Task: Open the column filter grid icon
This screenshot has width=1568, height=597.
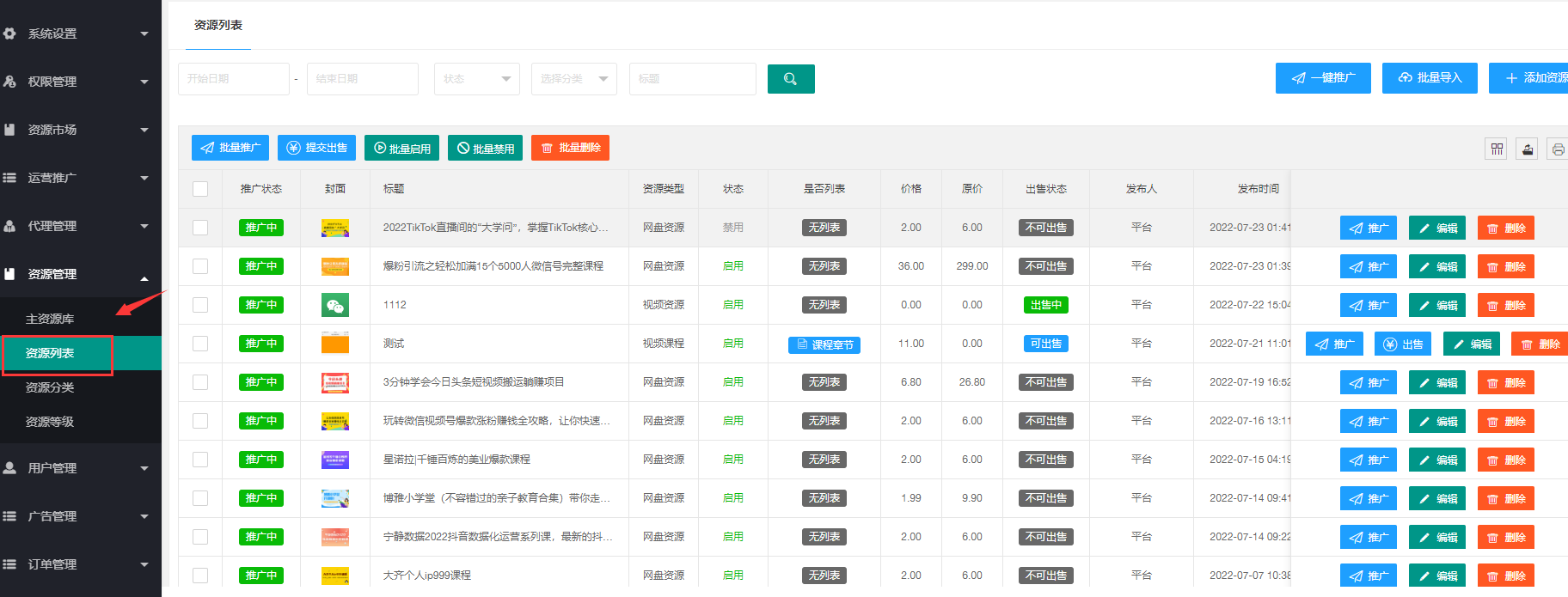Action: point(1497,149)
